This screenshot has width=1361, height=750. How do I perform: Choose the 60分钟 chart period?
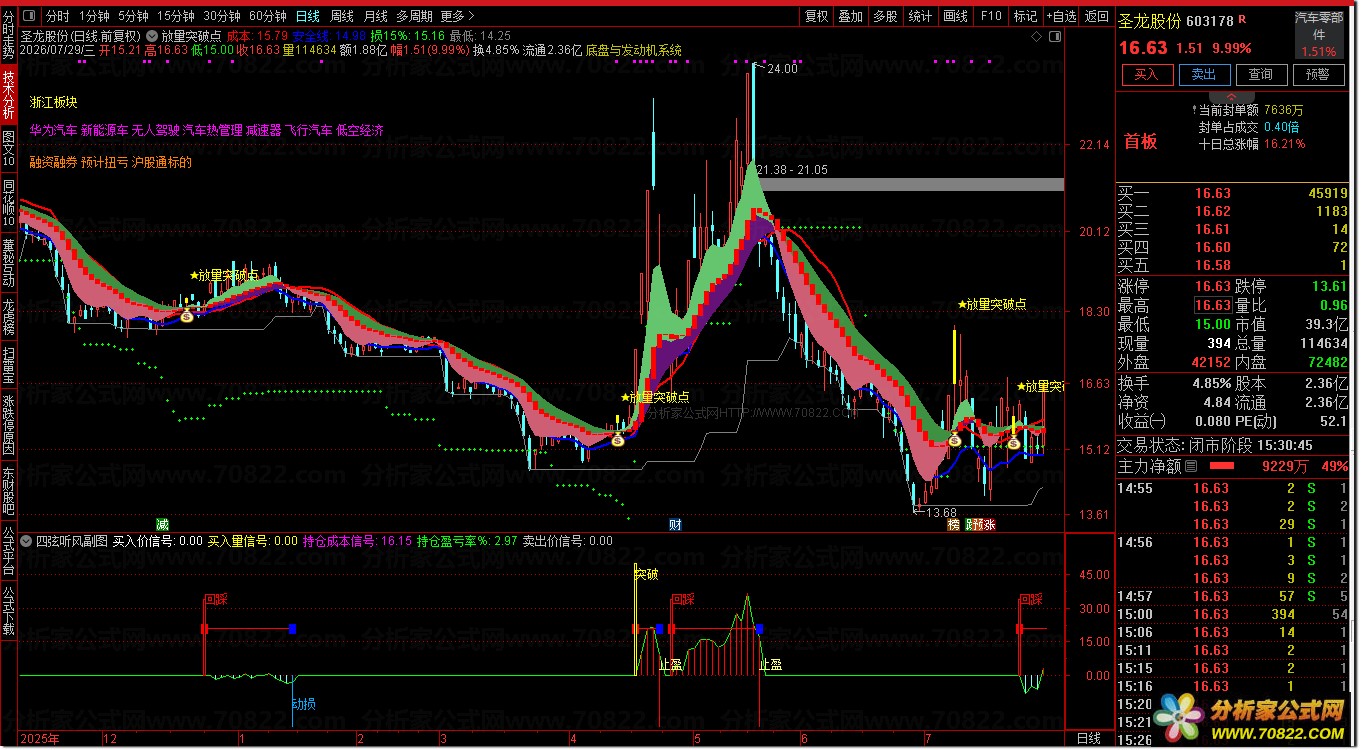coord(268,16)
